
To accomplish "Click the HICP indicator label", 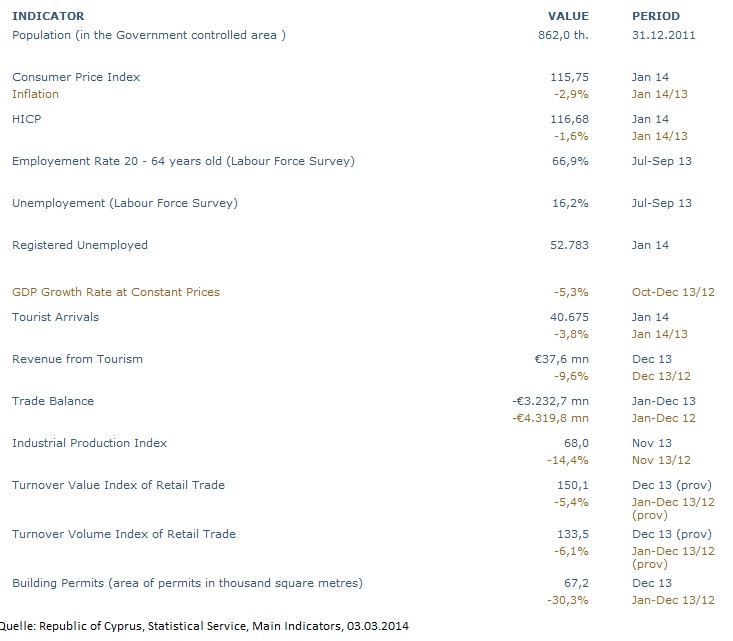I will coord(26,119).
